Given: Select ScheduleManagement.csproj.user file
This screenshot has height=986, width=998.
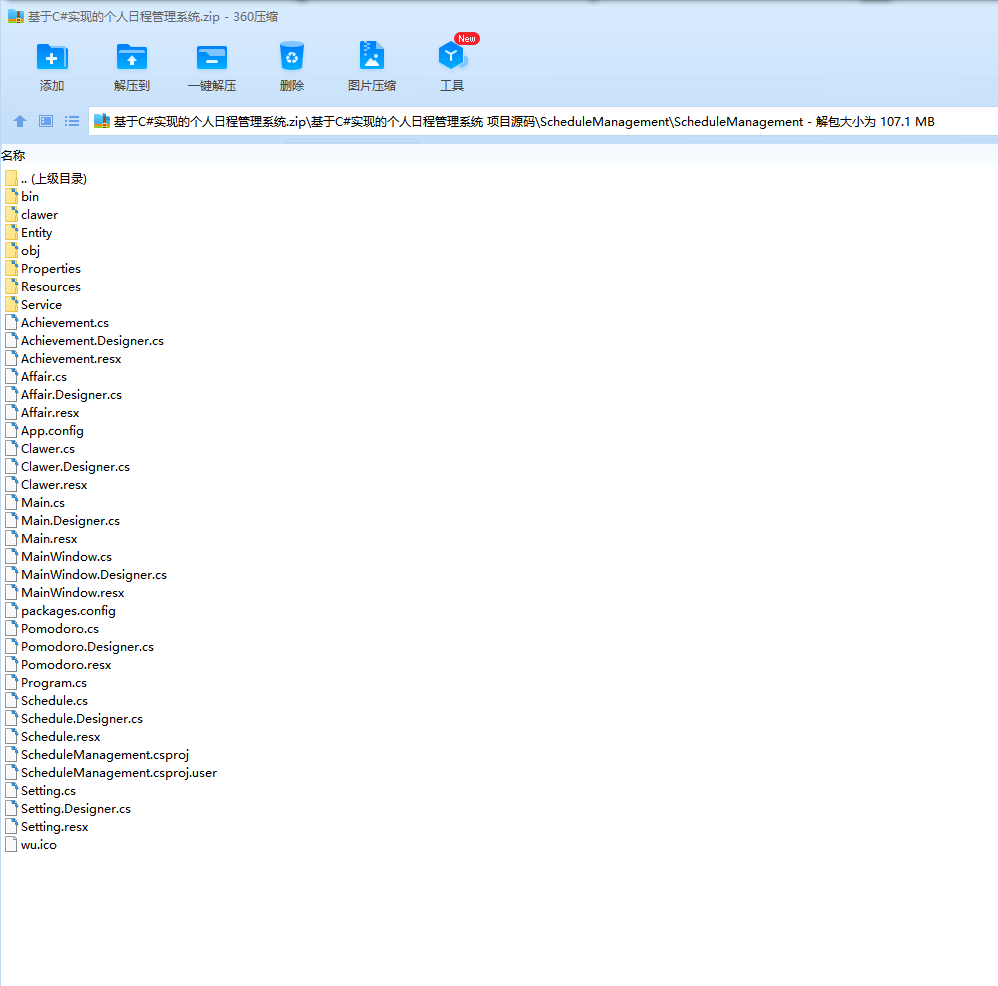Looking at the screenshot, I should 111,773.
